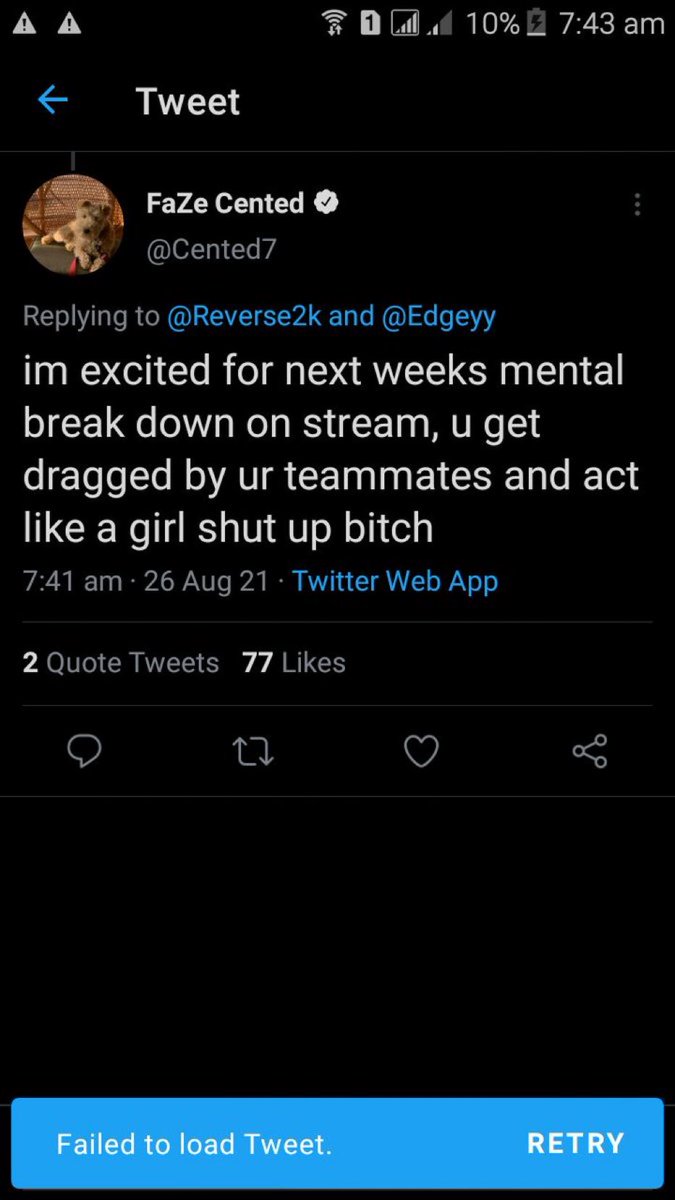The height and width of the screenshot is (1200, 675).
Task: View the 77 Likes list
Action: click(x=294, y=662)
